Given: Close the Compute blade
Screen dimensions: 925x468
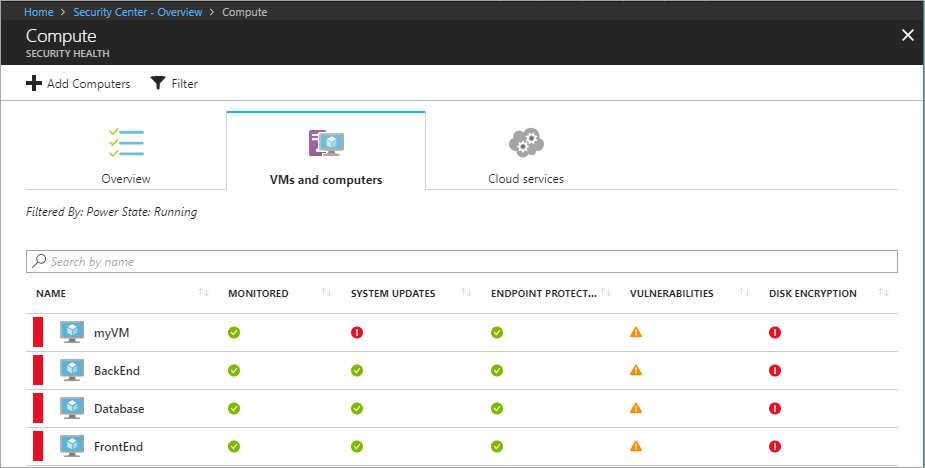Looking at the screenshot, I should [908, 36].
